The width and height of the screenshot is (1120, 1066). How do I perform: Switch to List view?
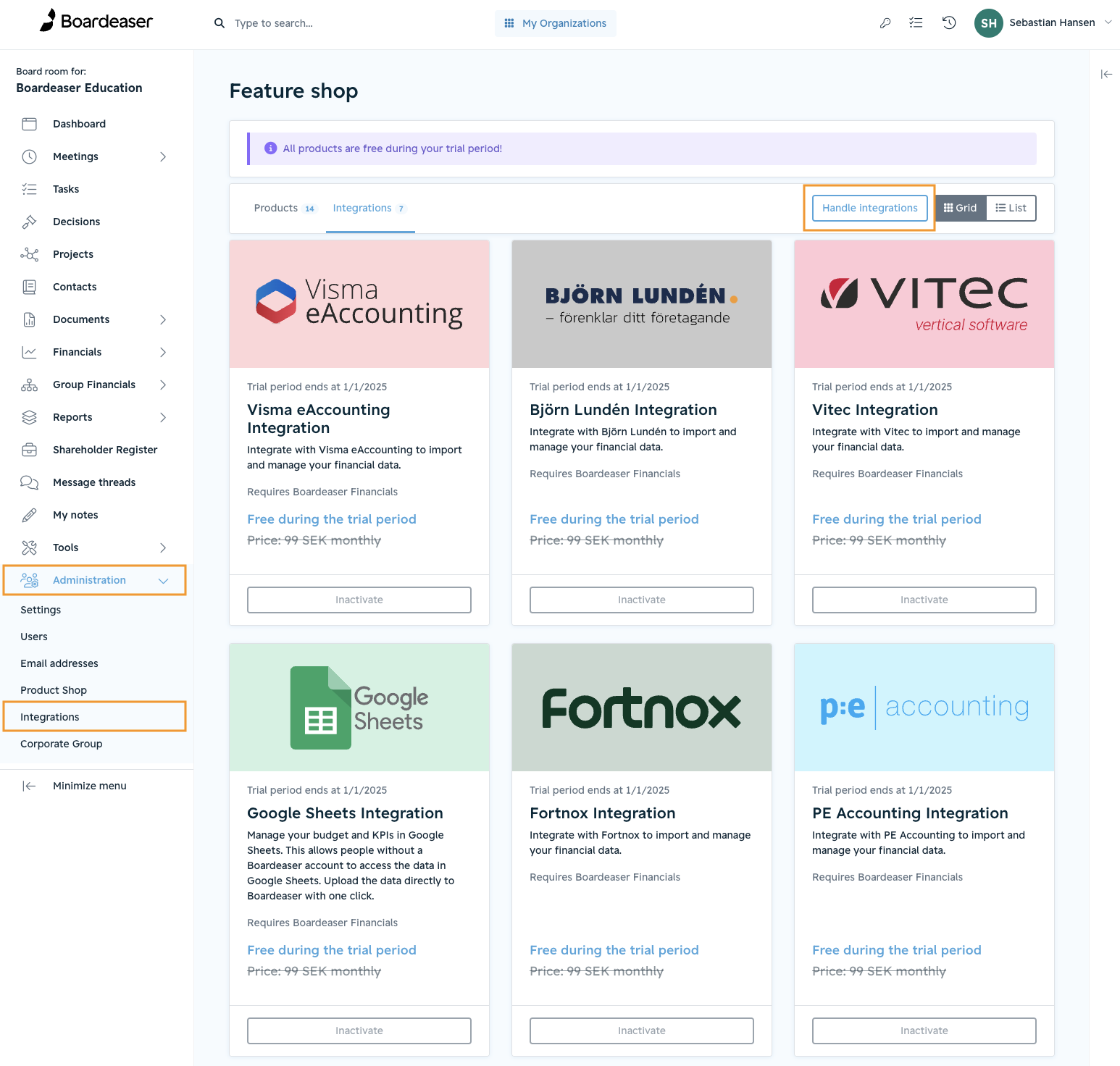click(1011, 208)
